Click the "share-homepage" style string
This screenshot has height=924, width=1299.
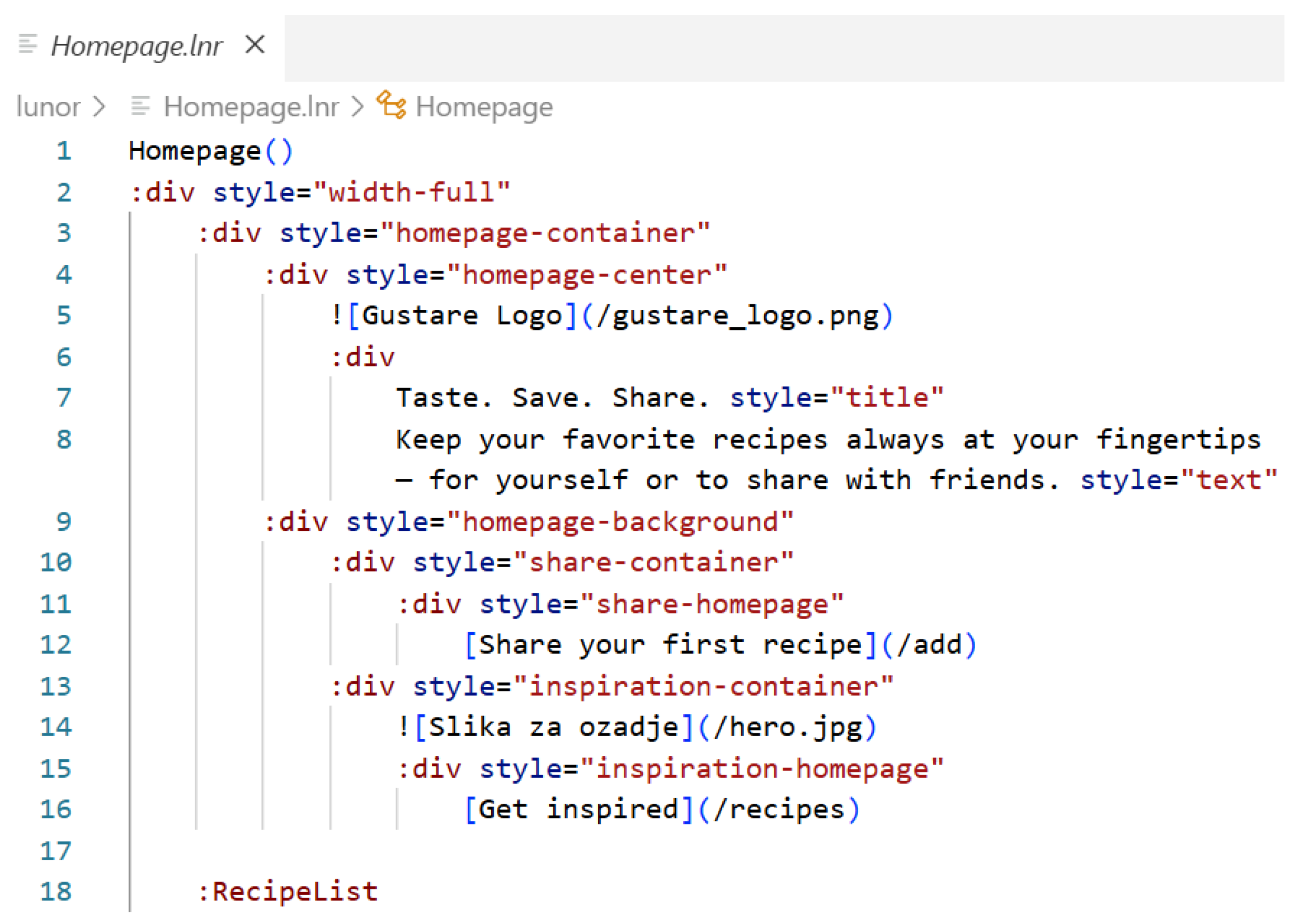point(712,604)
